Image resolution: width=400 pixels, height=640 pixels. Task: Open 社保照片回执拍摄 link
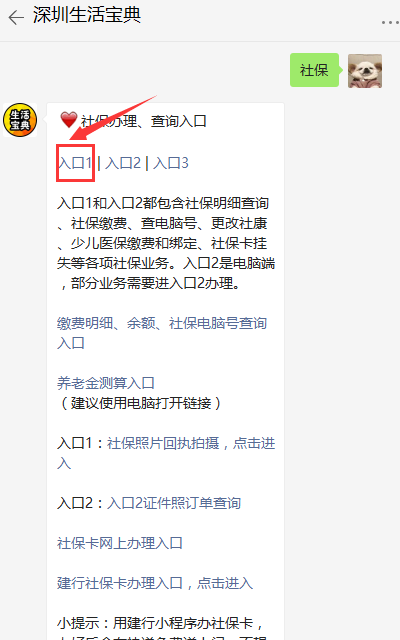click(163, 443)
